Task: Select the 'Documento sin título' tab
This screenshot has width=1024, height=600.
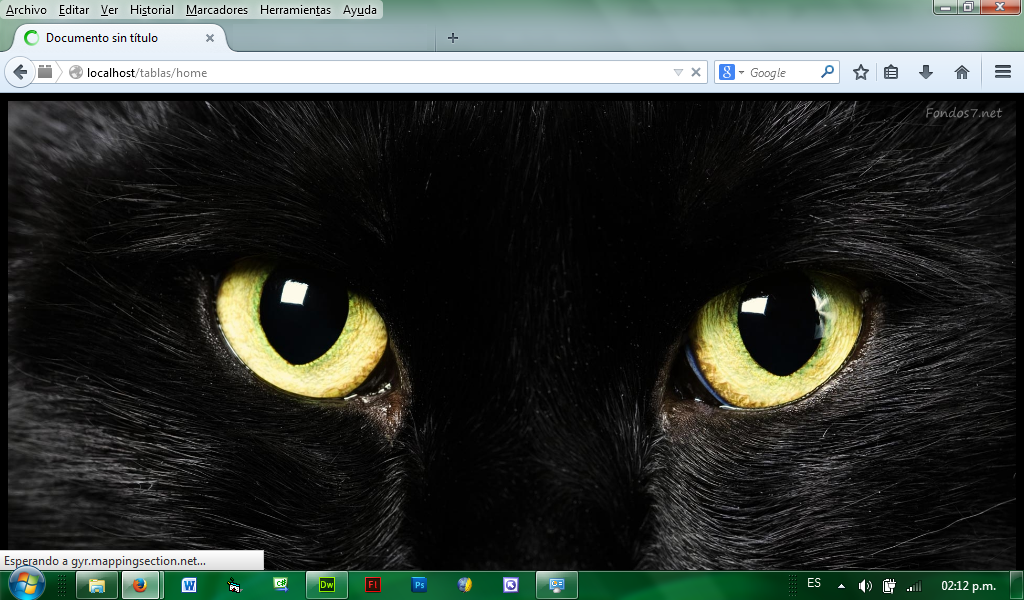Action: (x=119, y=38)
